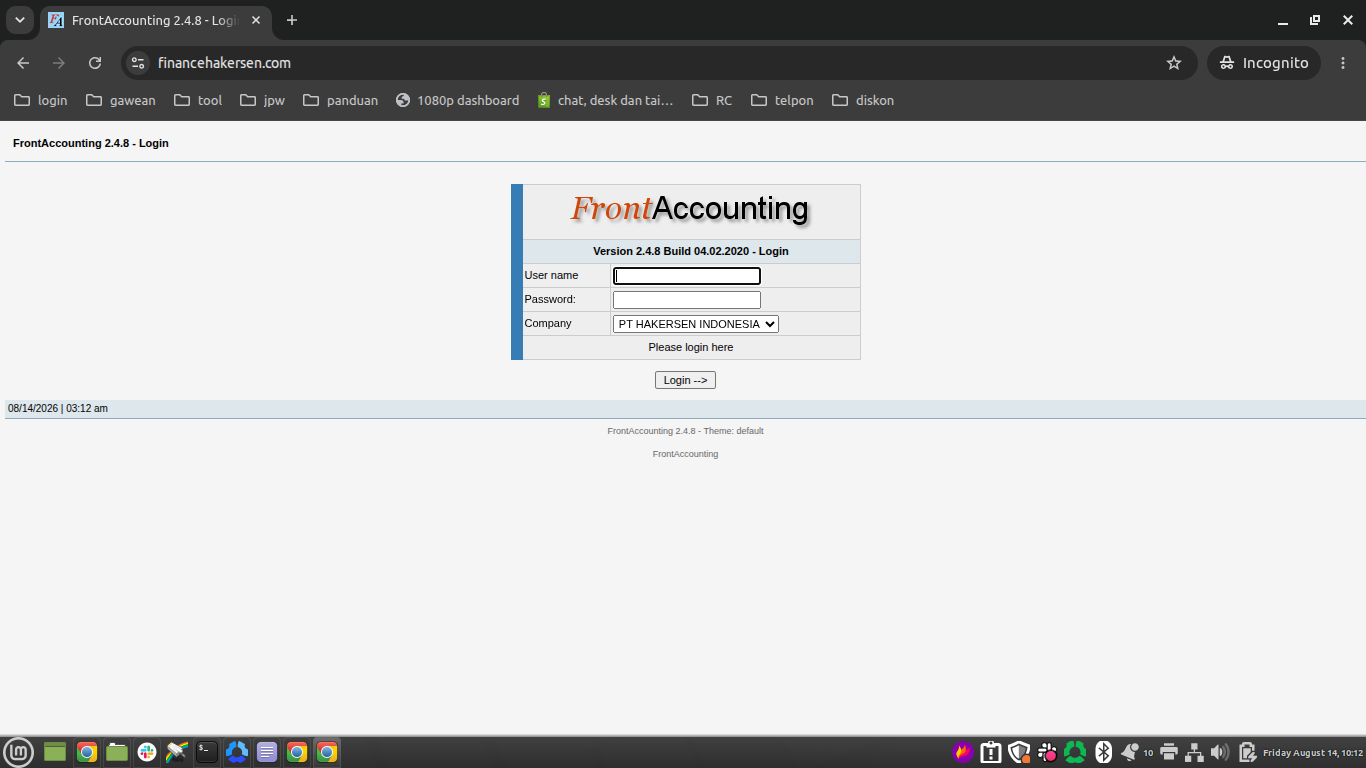View site information for financehakersen.com
The height and width of the screenshot is (768, 1366).
pos(139,63)
